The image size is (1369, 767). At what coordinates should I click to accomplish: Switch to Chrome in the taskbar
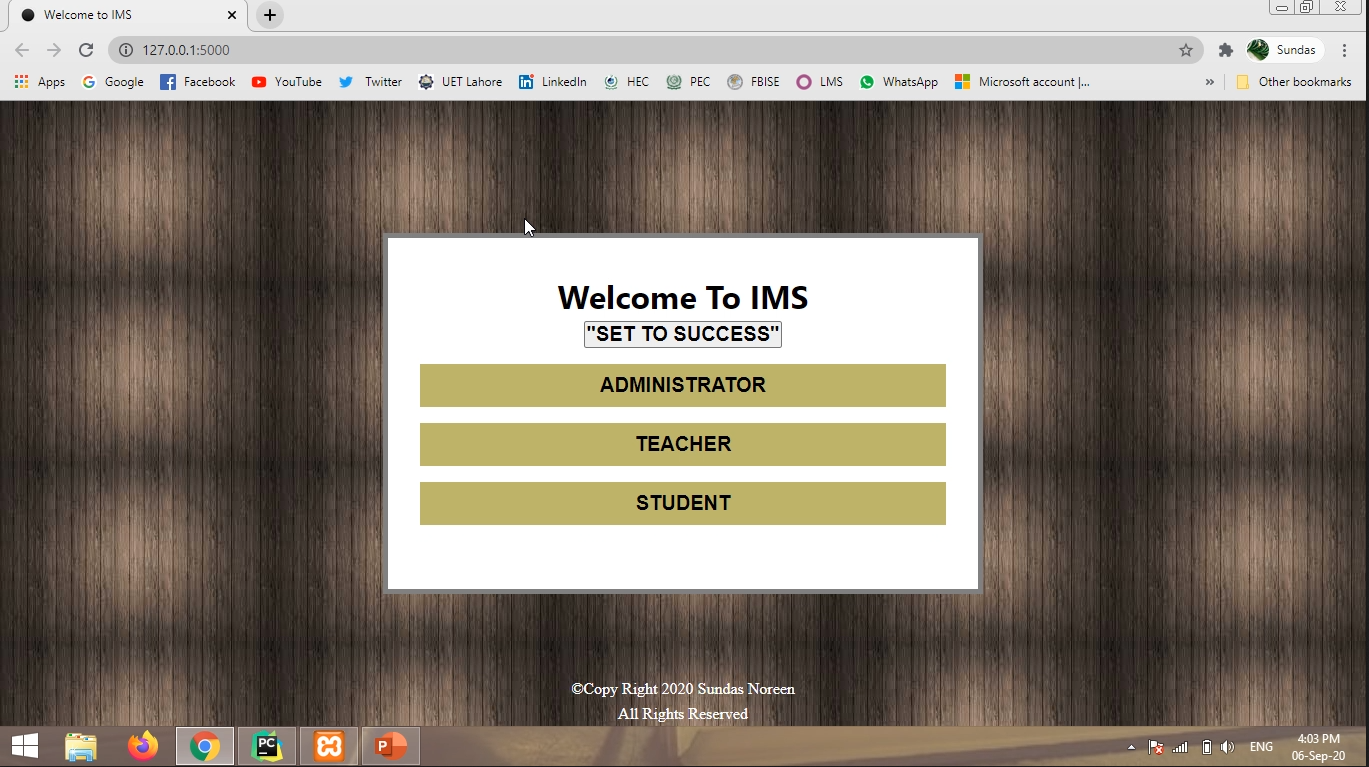click(205, 746)
